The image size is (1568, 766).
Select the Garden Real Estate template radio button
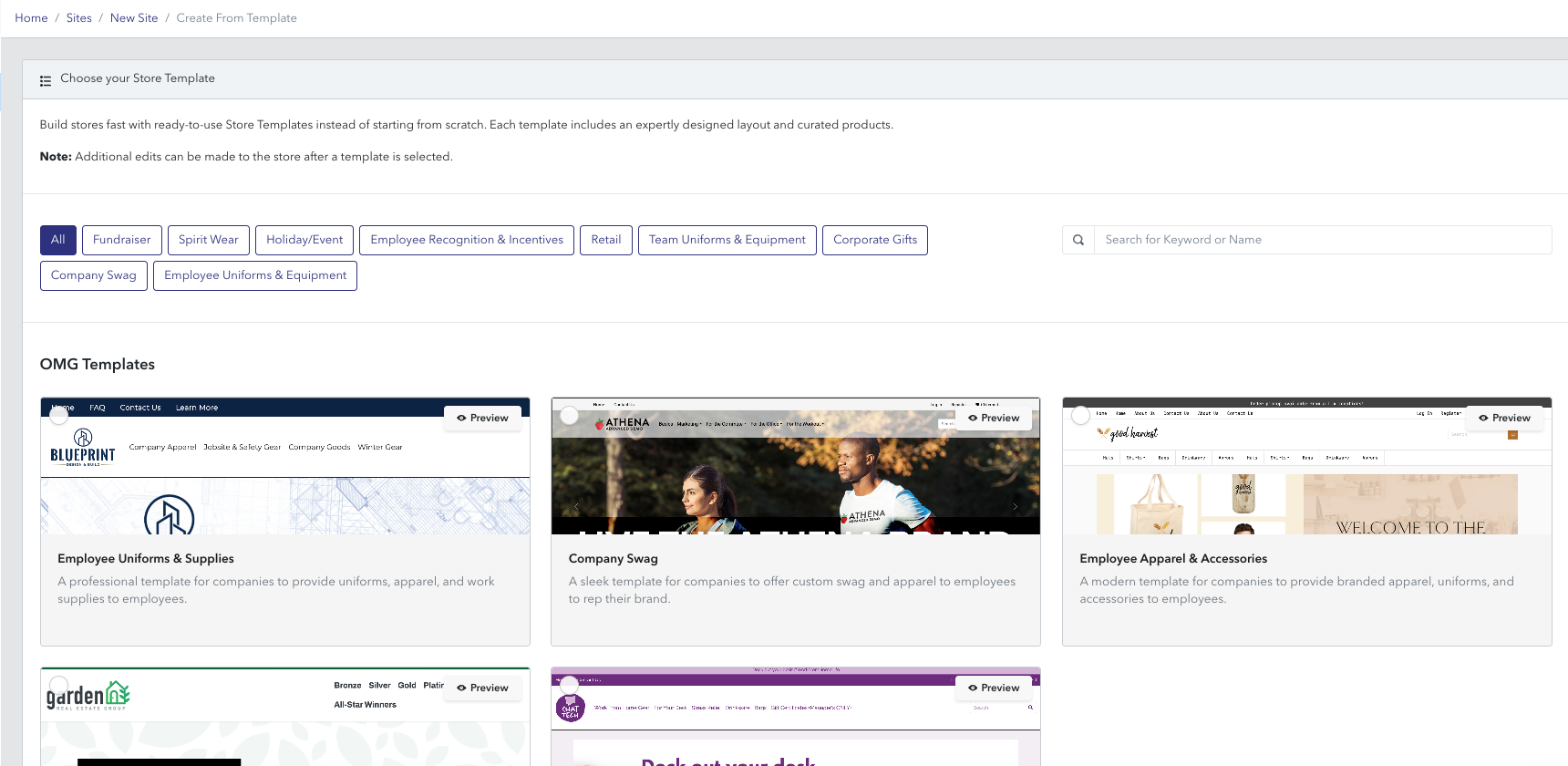click(x=59, y=685)
